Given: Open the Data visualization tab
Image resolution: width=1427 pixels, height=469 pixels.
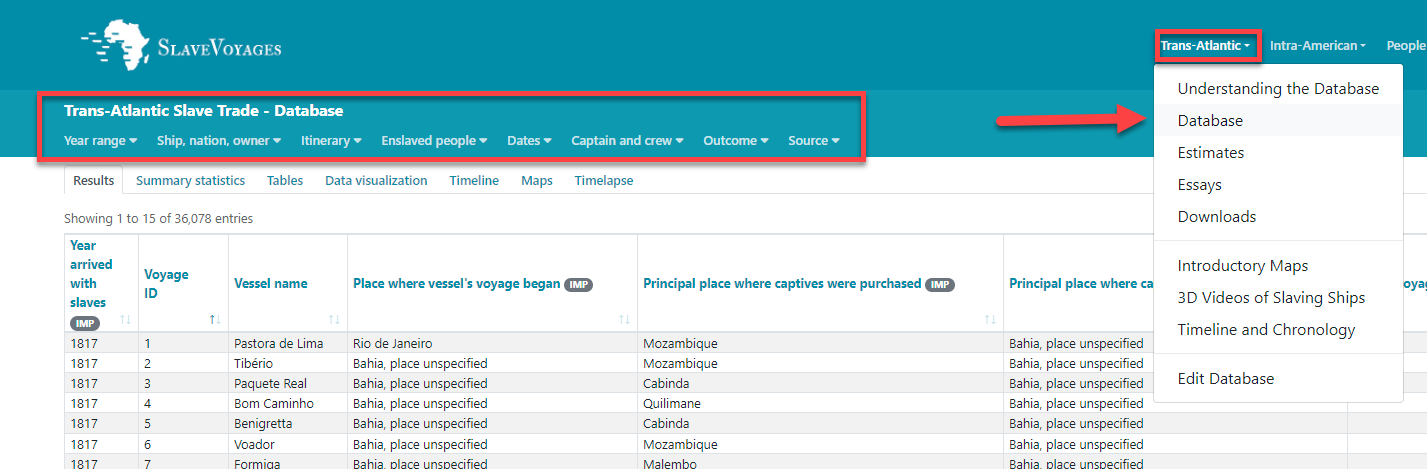Looking at the screenshot, I should 376,181.
